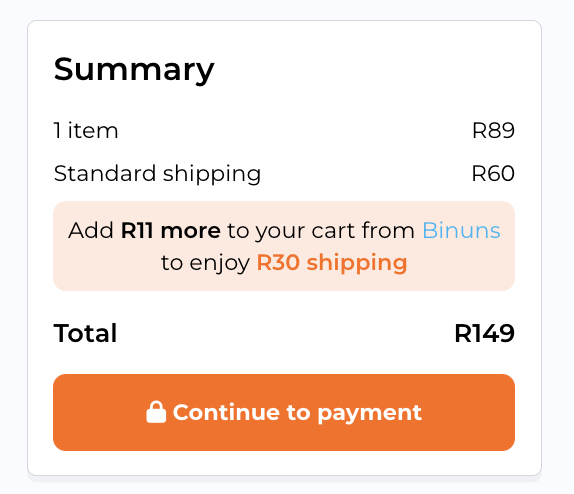Image resolution: width=574 pixels, height=494 pixels.
Task: Select the Total label
Action: (85, 333)
